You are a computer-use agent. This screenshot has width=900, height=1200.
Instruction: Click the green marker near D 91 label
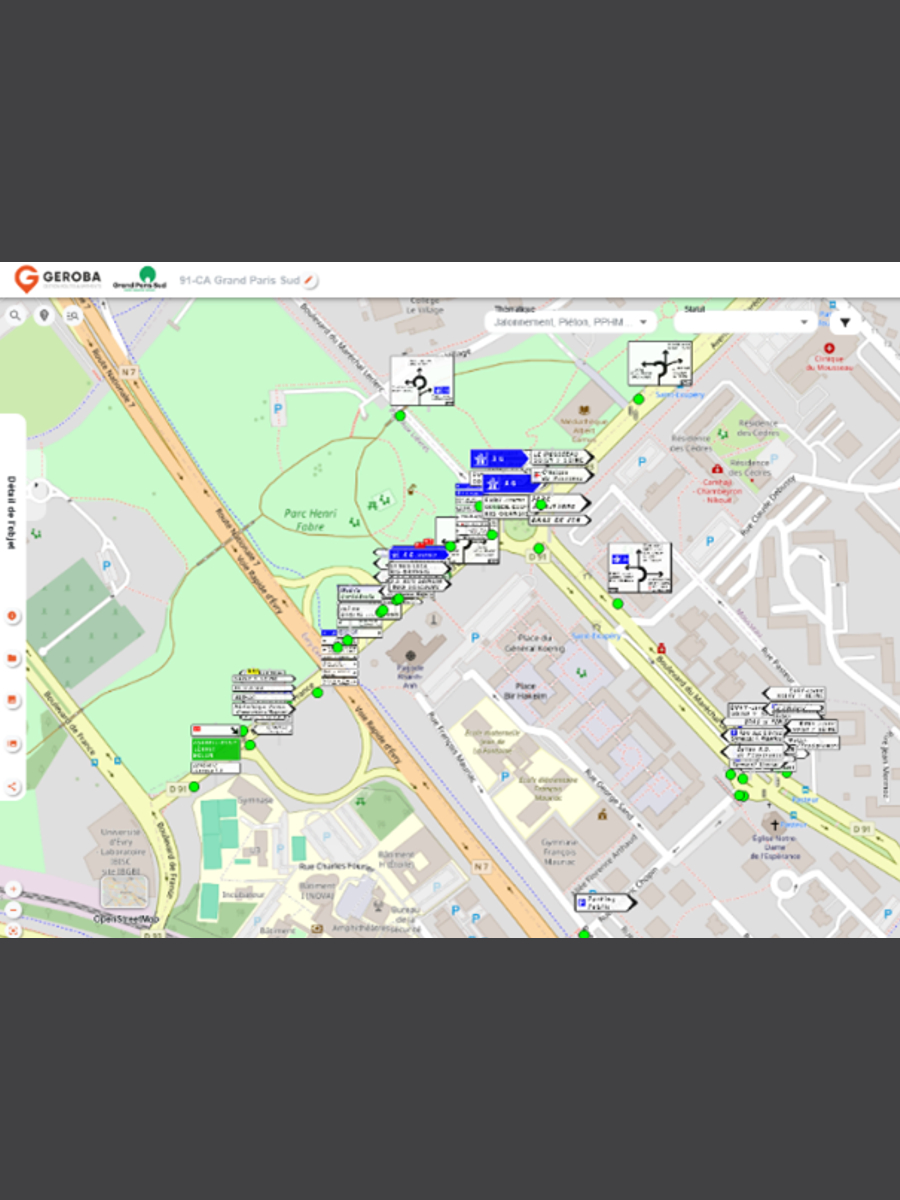[194, 787]
